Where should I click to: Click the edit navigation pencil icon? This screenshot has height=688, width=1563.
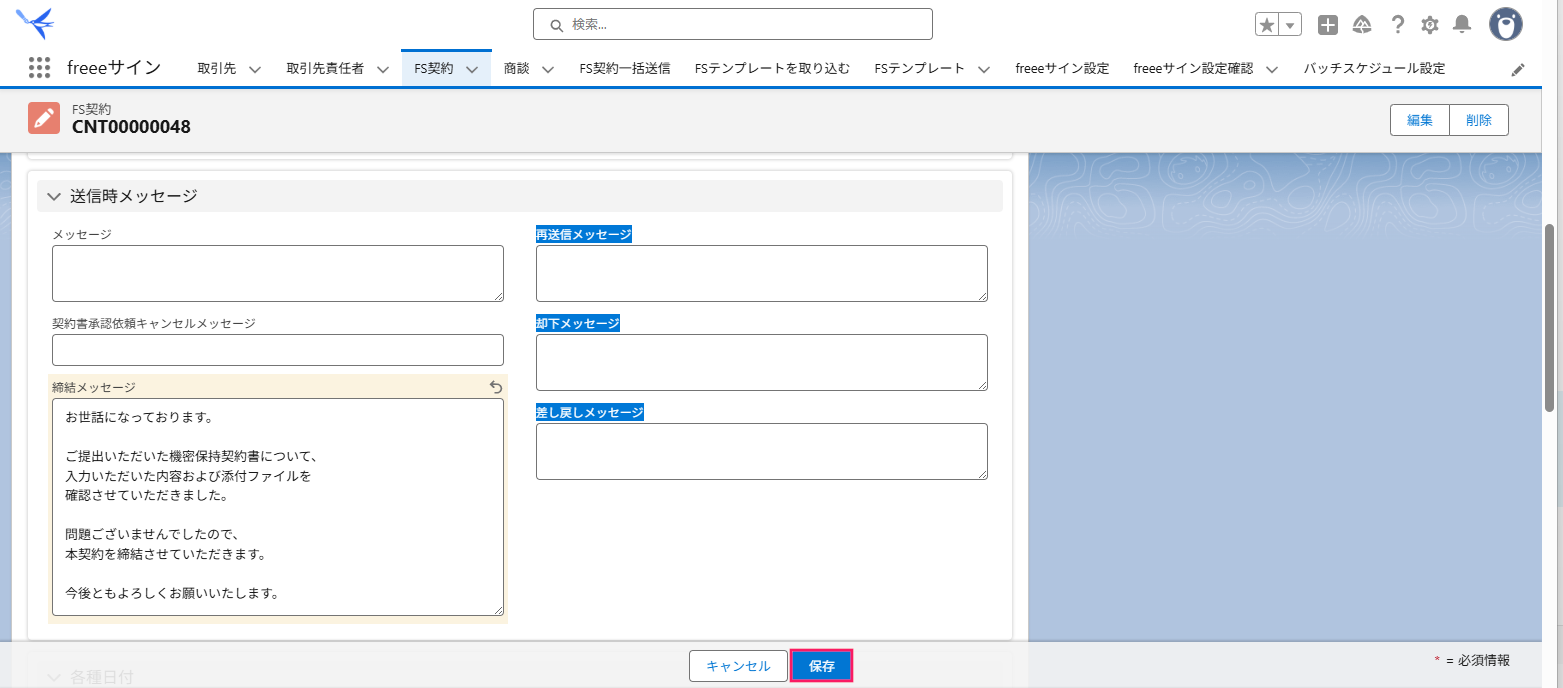pyautogui.click(x=1518, y=69)
